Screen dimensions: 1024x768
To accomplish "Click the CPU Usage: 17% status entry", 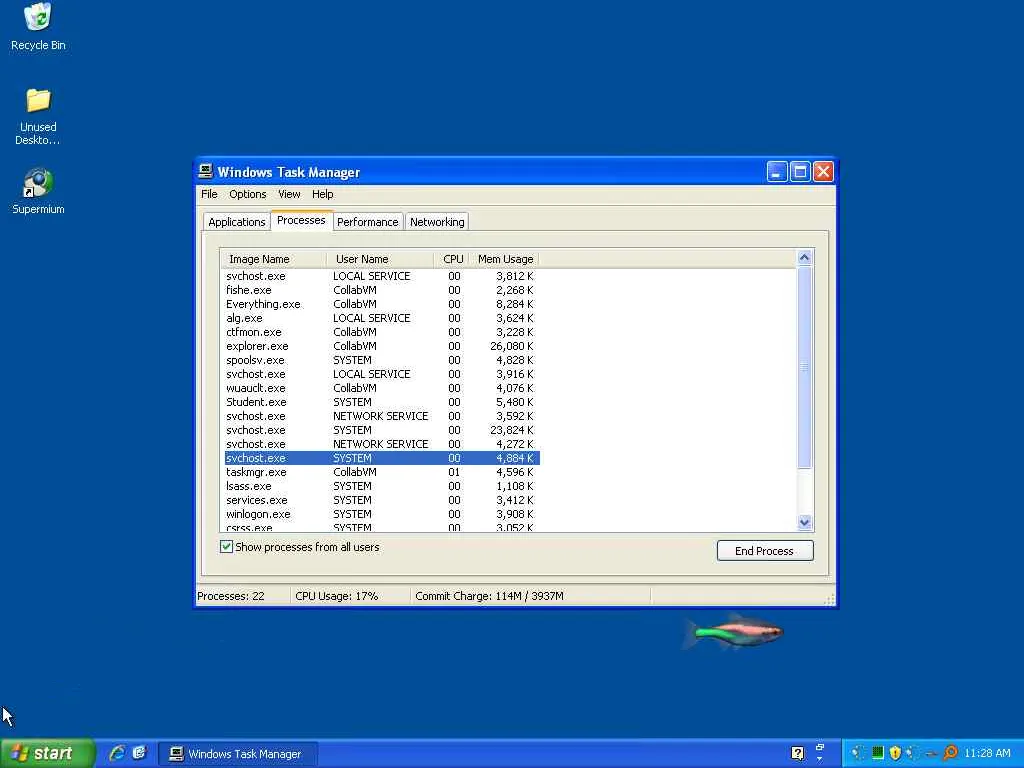I will point(350,596).
